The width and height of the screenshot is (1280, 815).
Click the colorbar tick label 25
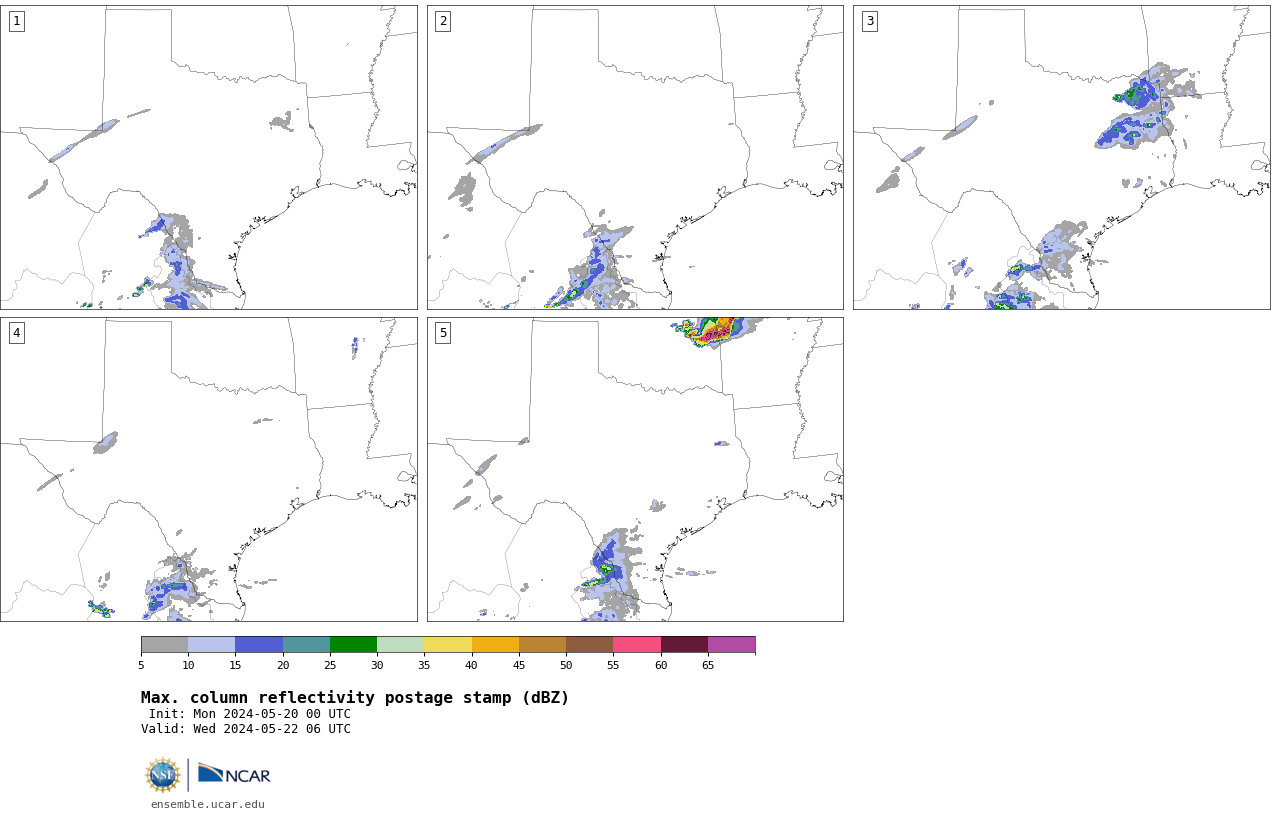[x=330, y=665]
